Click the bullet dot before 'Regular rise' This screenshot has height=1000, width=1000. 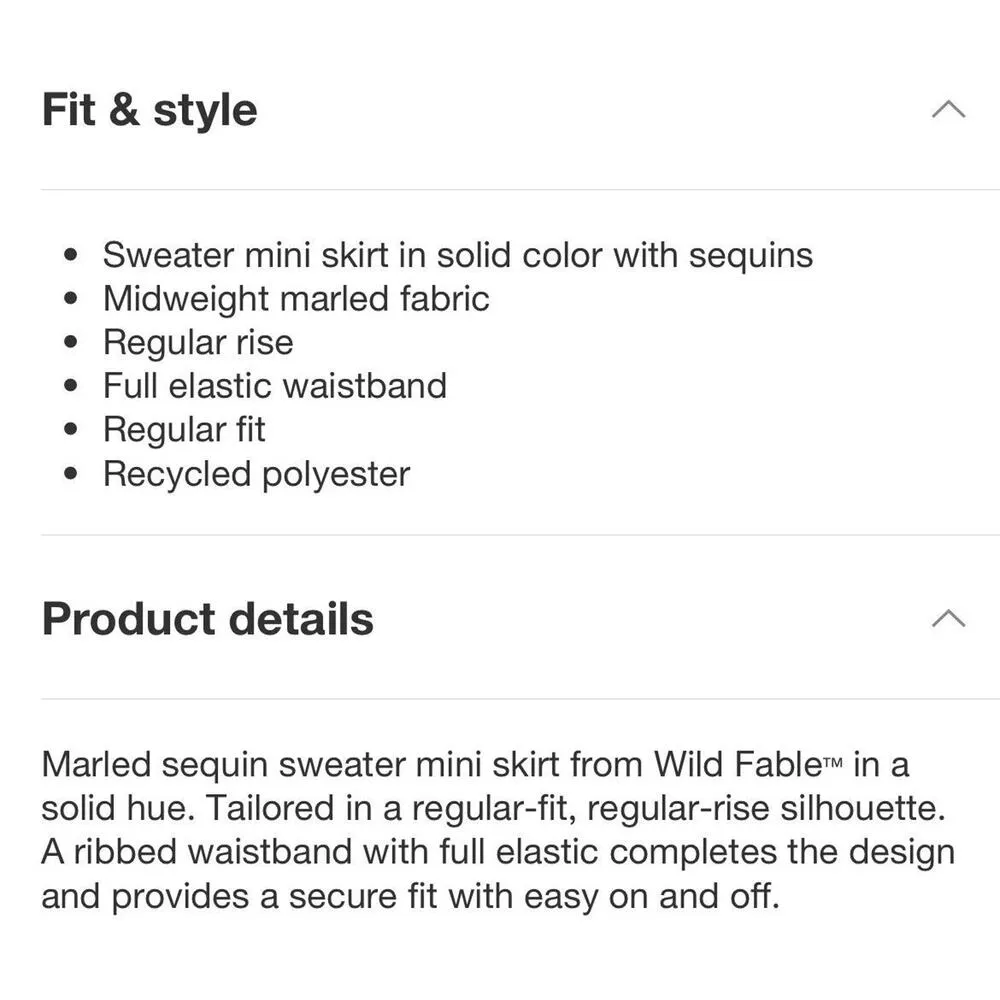point(70,343)
